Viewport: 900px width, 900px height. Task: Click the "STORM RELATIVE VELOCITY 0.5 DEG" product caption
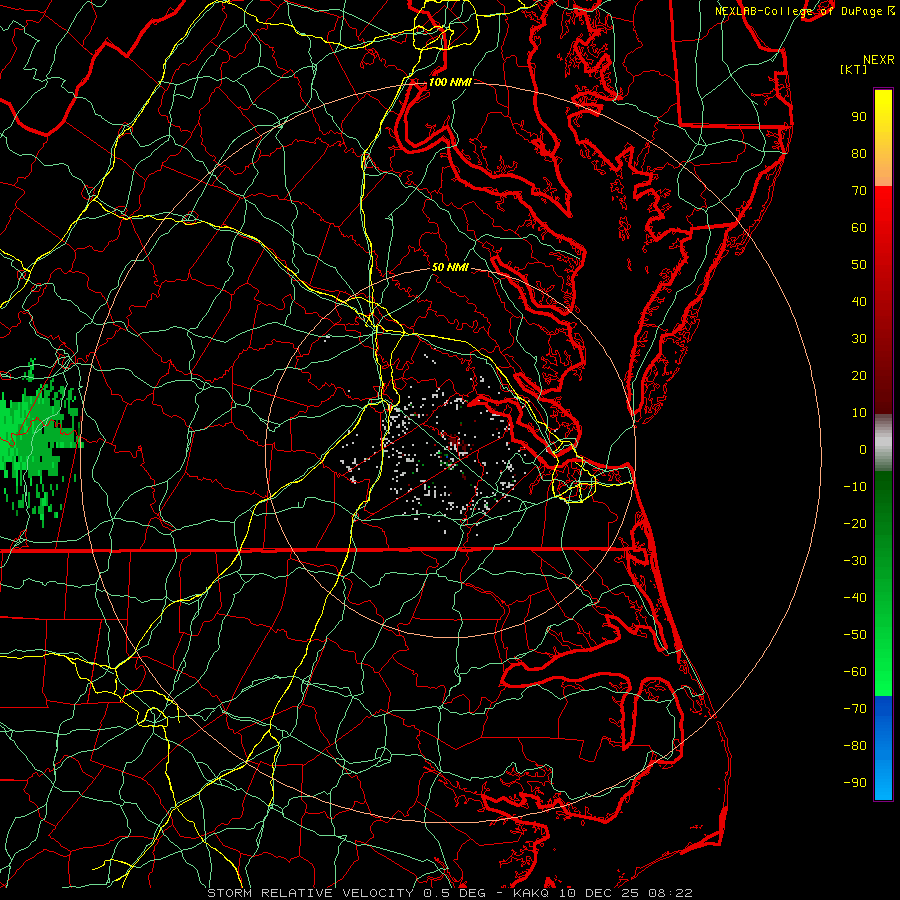(346, 893)
